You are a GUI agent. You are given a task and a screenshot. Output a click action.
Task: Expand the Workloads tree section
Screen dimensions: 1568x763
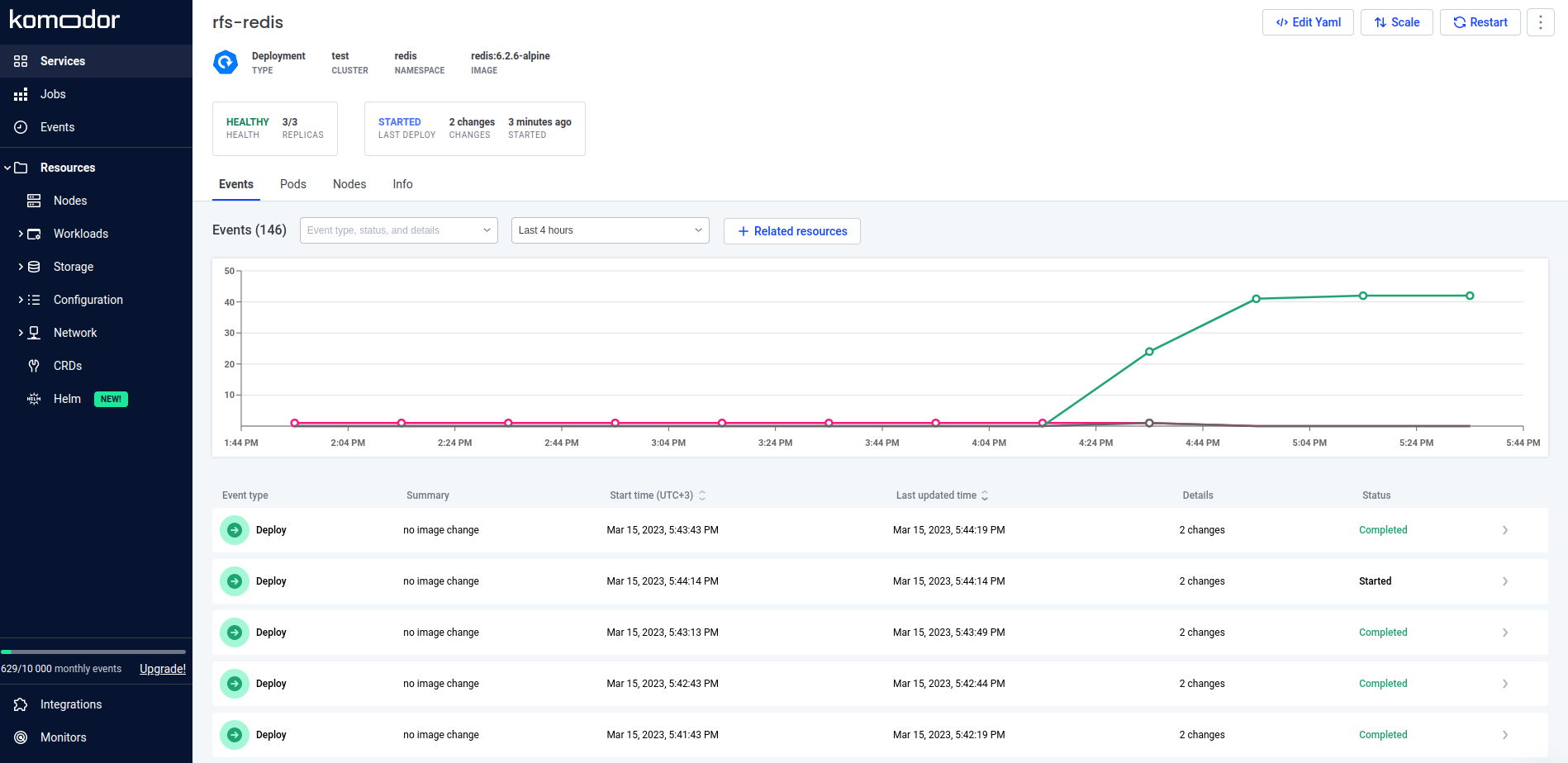point(21,234)
